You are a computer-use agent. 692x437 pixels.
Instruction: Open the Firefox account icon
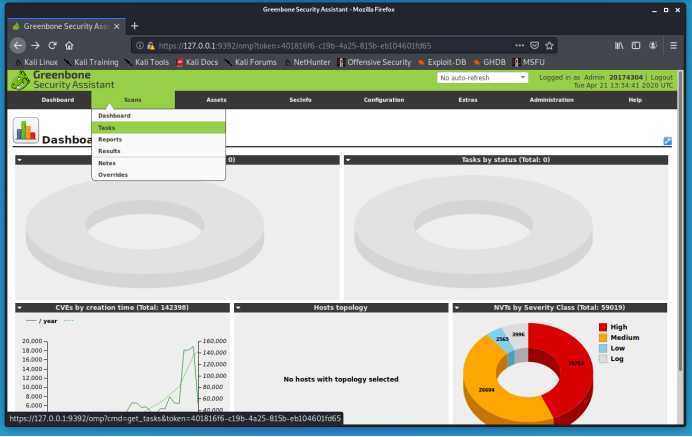(653, 45)
